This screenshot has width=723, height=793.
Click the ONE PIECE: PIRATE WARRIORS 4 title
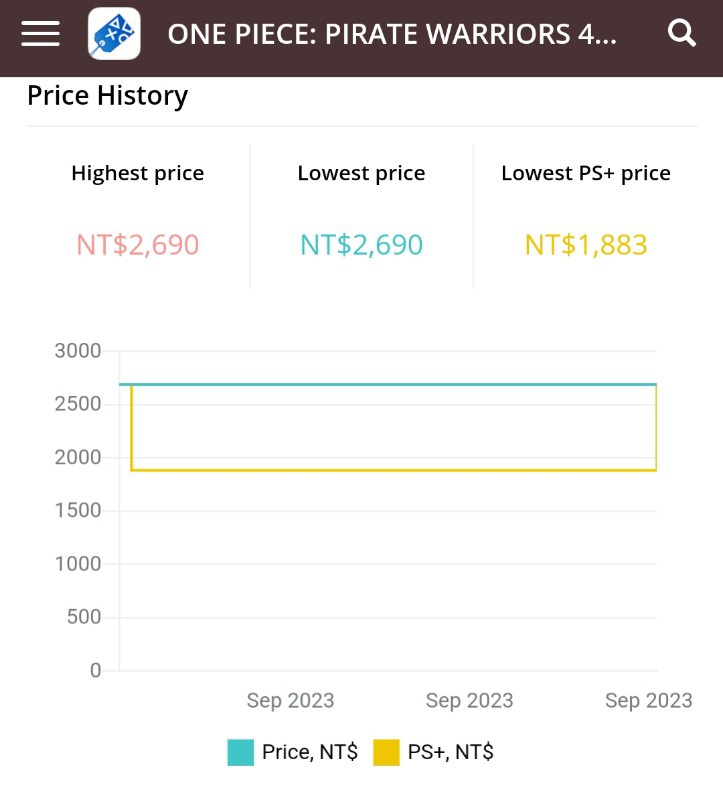(x=392, y=34)
